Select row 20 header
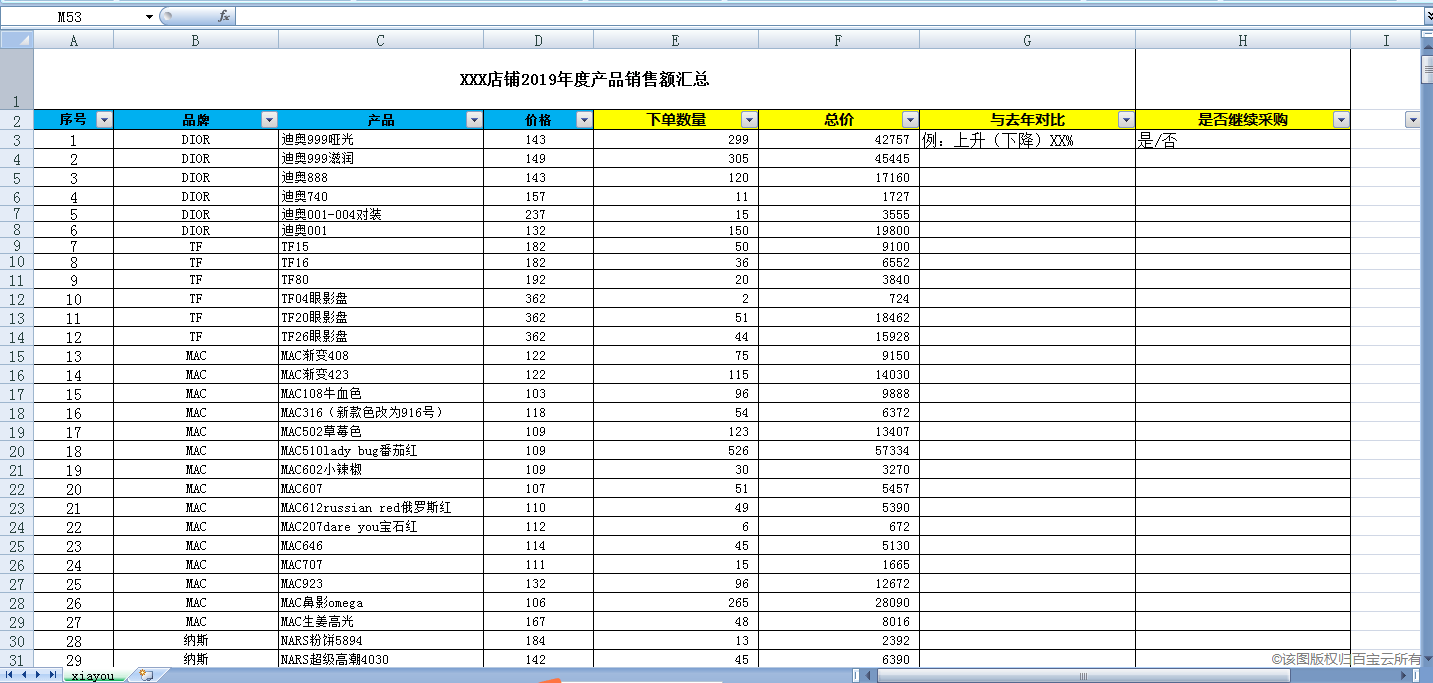 click(x=17, y=451)
